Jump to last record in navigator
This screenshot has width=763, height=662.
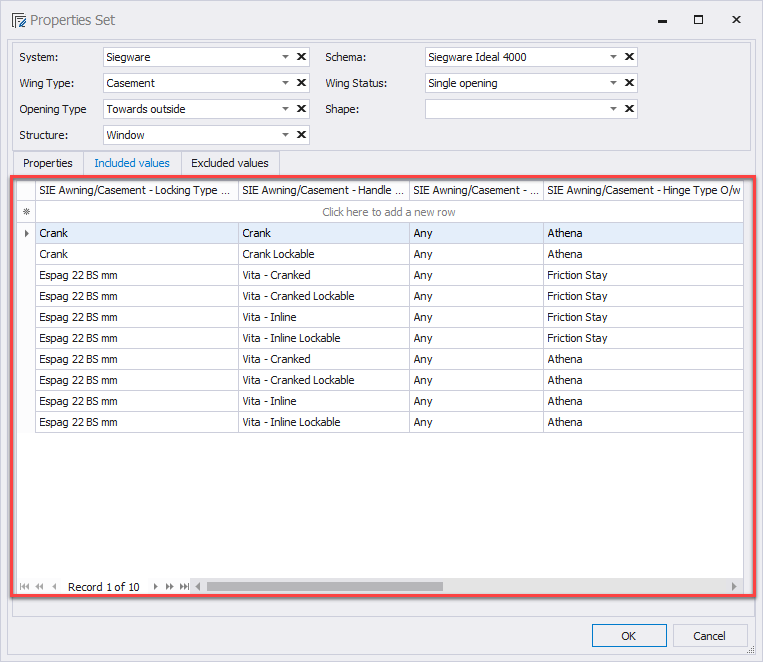point(184,587)
